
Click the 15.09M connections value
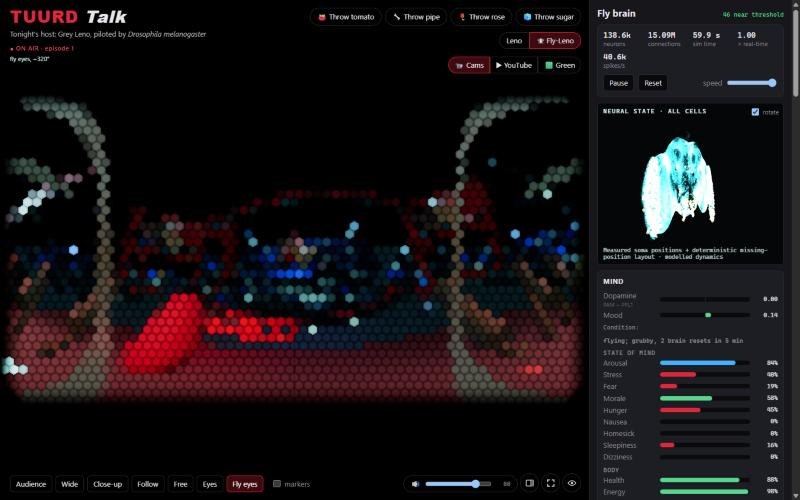(x=662, y=35)
